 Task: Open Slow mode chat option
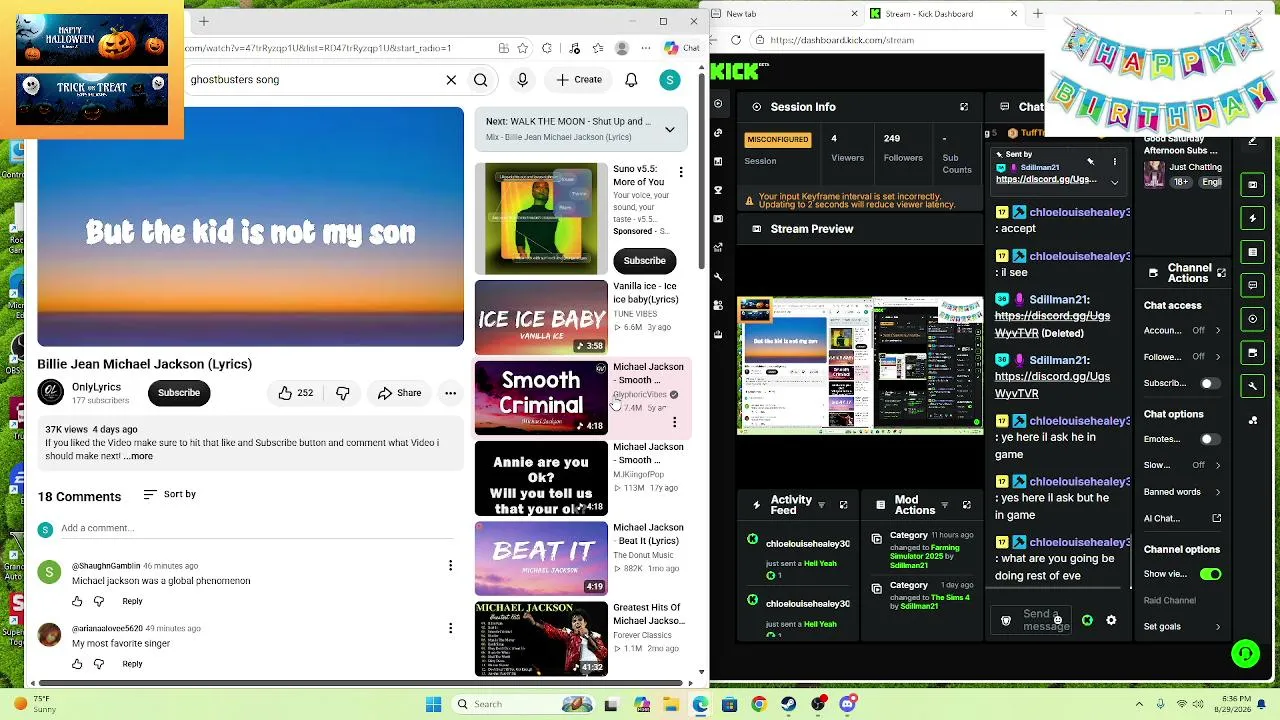[1185, 465]
